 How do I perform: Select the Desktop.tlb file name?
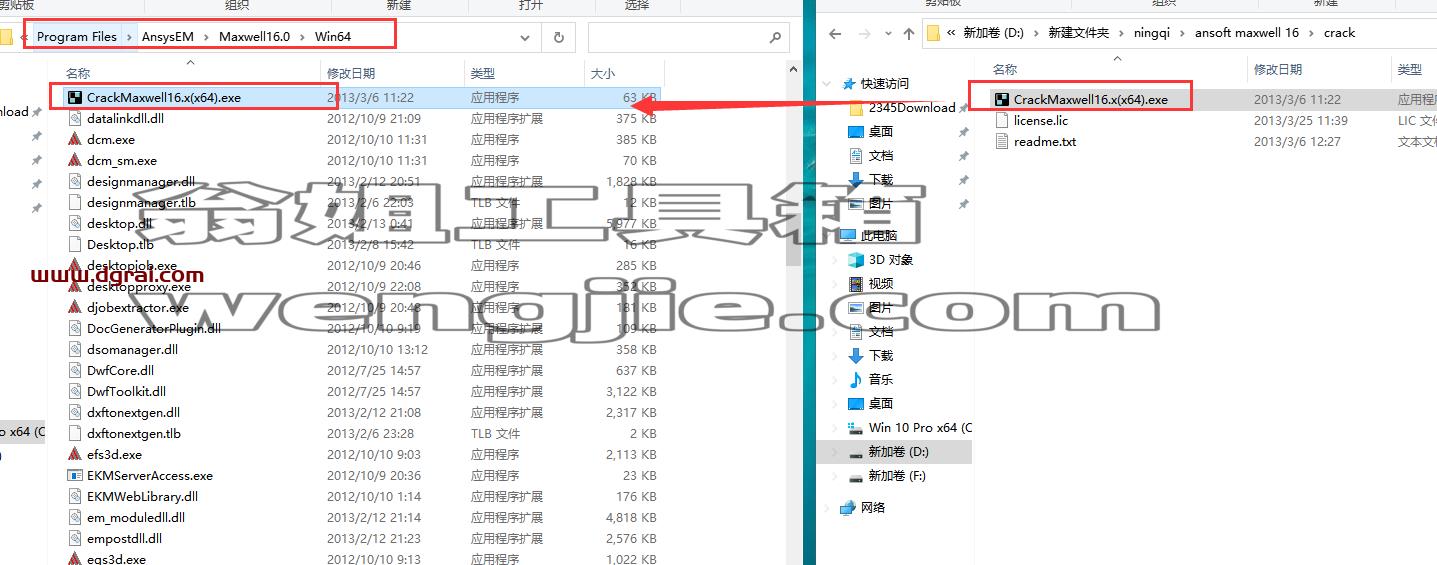pos(120,244)
